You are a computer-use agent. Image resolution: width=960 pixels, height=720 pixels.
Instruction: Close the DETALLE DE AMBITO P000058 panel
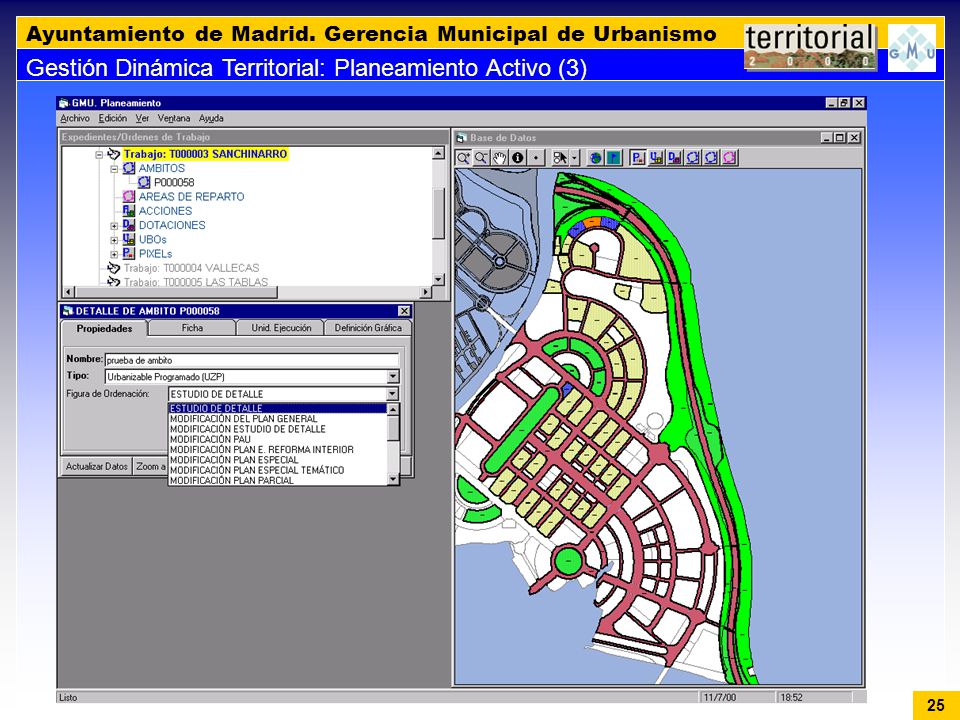coord(404,311)
